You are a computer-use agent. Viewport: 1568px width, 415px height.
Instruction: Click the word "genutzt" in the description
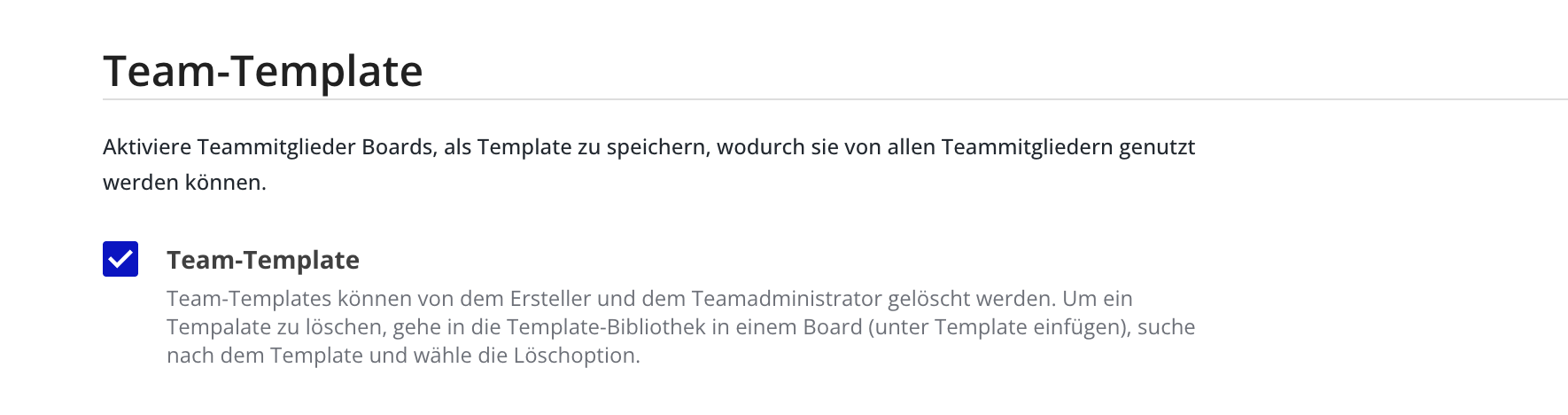1157,146
